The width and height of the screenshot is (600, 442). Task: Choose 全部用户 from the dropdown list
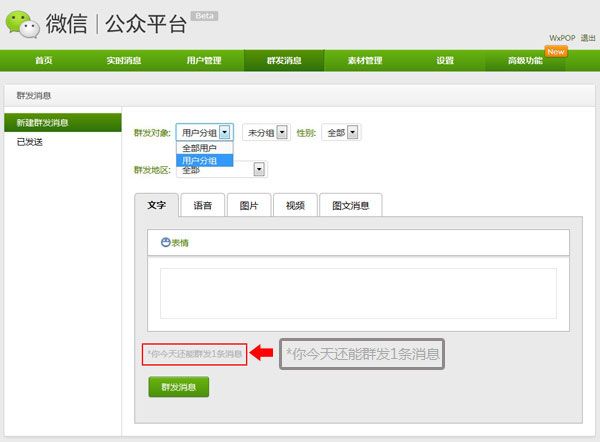(x=204, y=148)
